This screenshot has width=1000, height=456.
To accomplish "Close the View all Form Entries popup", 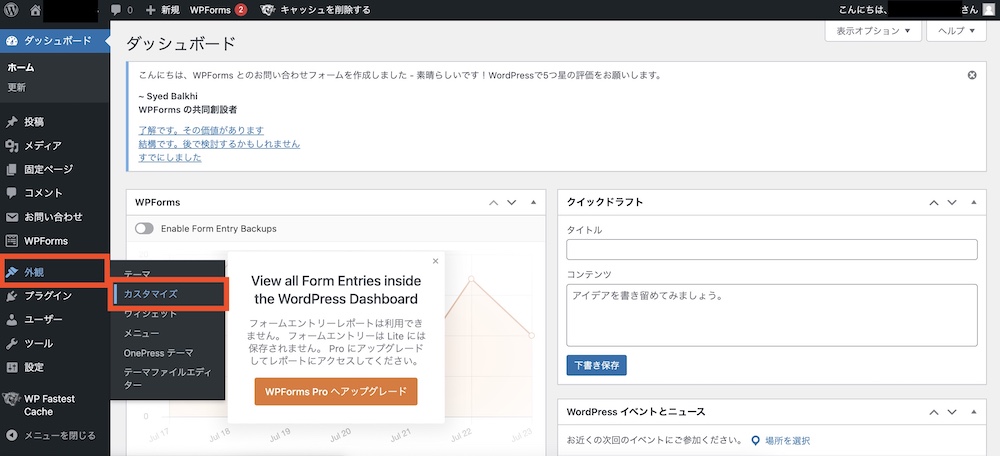I will pyautogui.click(x=436, y=261).
